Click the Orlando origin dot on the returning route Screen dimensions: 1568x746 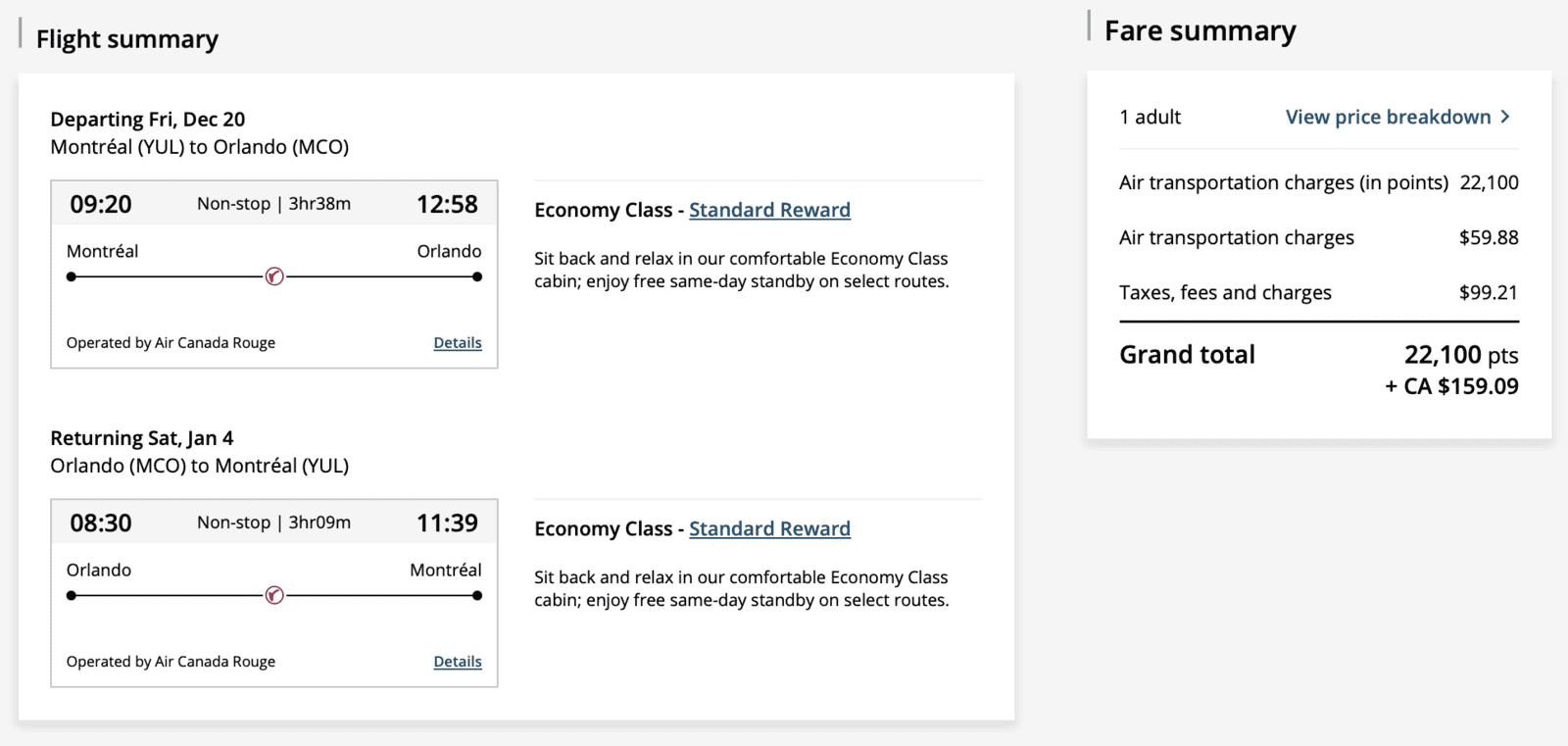(x=70, y=595)
